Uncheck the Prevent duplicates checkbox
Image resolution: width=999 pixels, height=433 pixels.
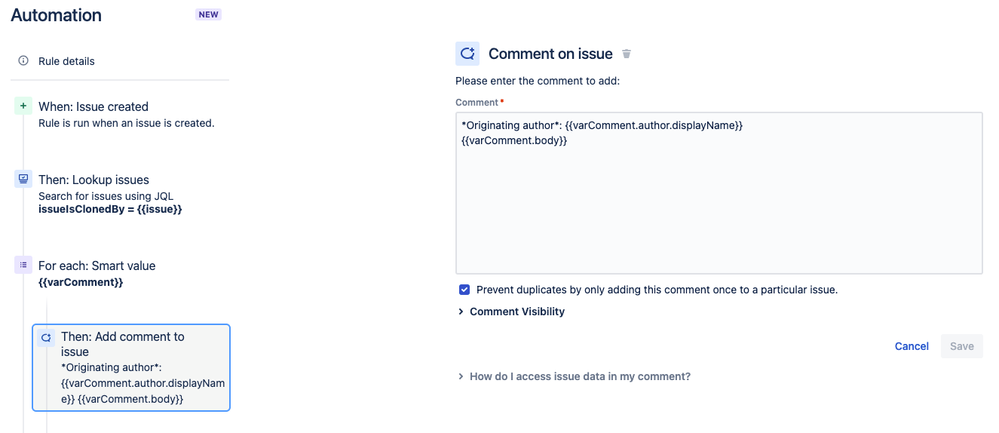click(x=464, y=290)
